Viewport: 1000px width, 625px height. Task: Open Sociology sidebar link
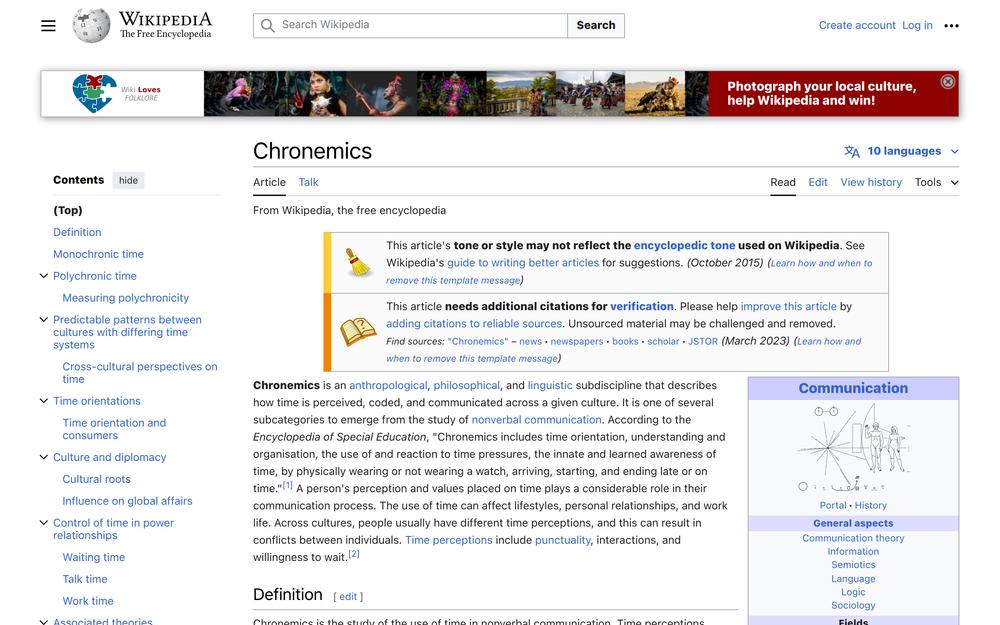click(x=853, y=606)
